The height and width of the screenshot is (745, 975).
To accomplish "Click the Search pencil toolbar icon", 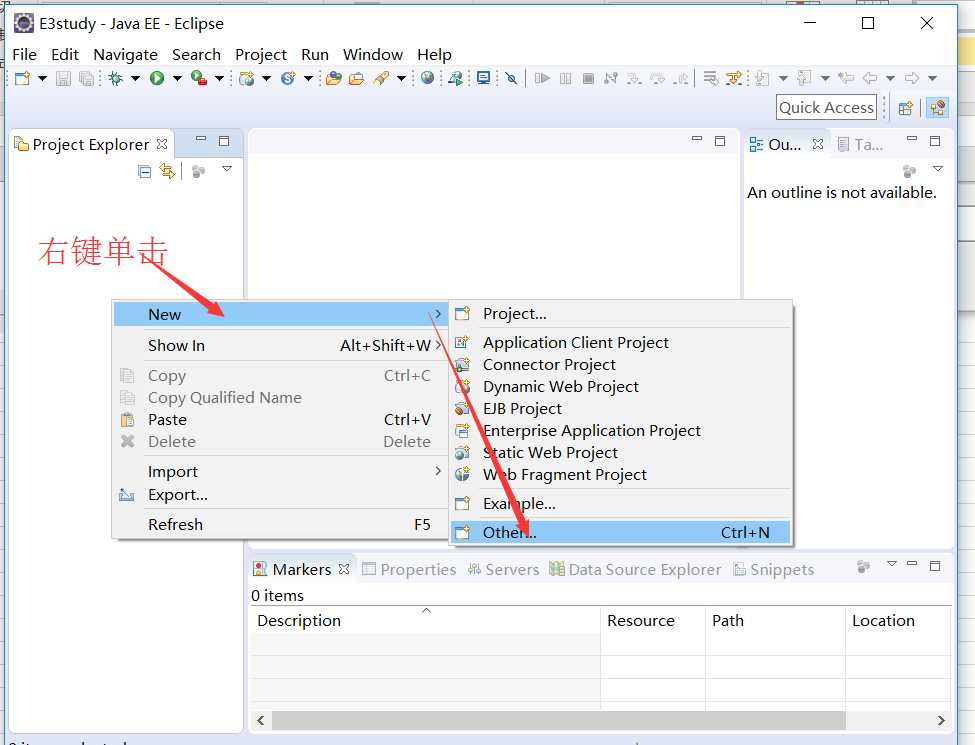I will pos(381,78).
